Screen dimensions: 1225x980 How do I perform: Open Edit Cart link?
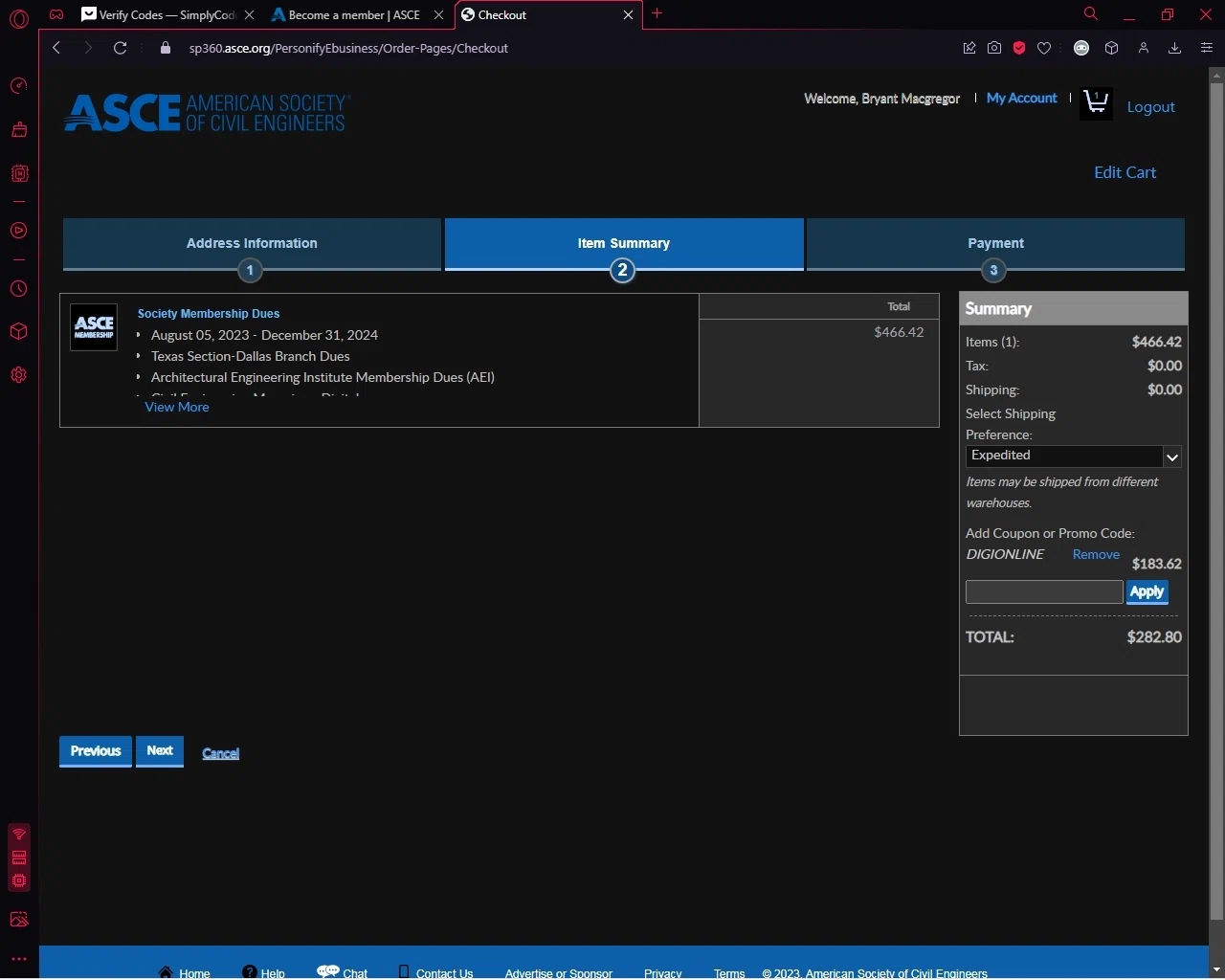click(x=1125, y=173)
